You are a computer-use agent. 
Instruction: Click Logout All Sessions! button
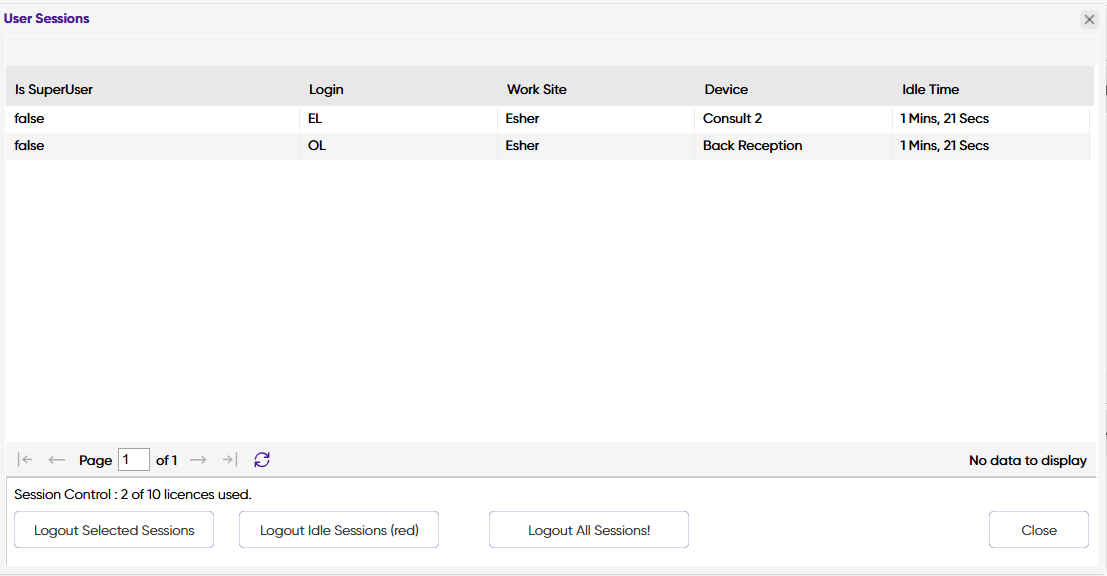pos(589,530)
